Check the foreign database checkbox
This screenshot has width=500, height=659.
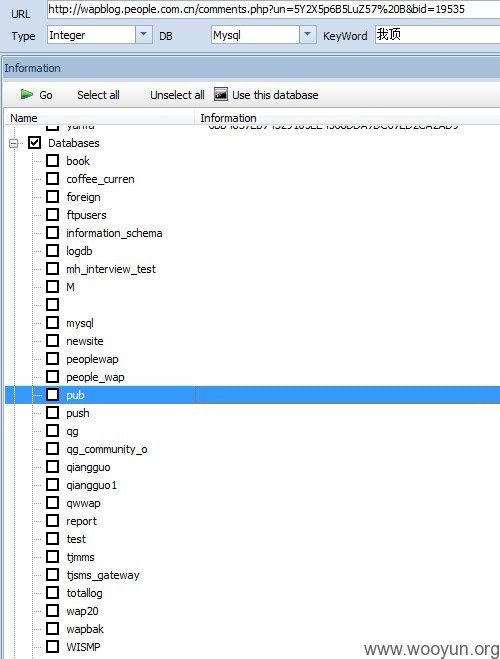[53, 197]
